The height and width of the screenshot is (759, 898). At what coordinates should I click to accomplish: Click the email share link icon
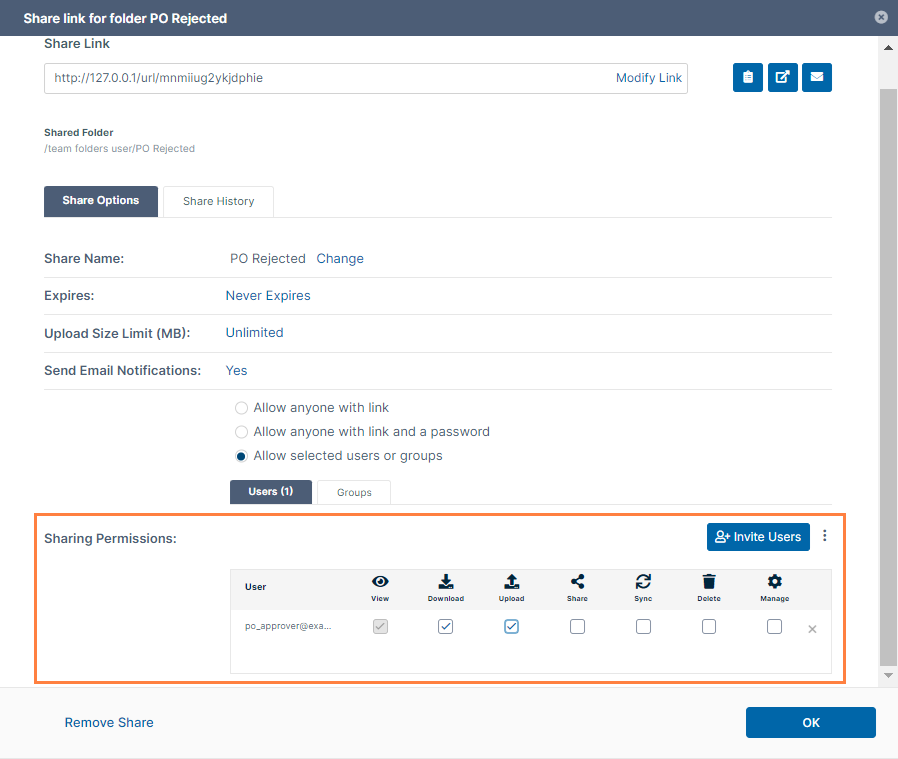817,77
